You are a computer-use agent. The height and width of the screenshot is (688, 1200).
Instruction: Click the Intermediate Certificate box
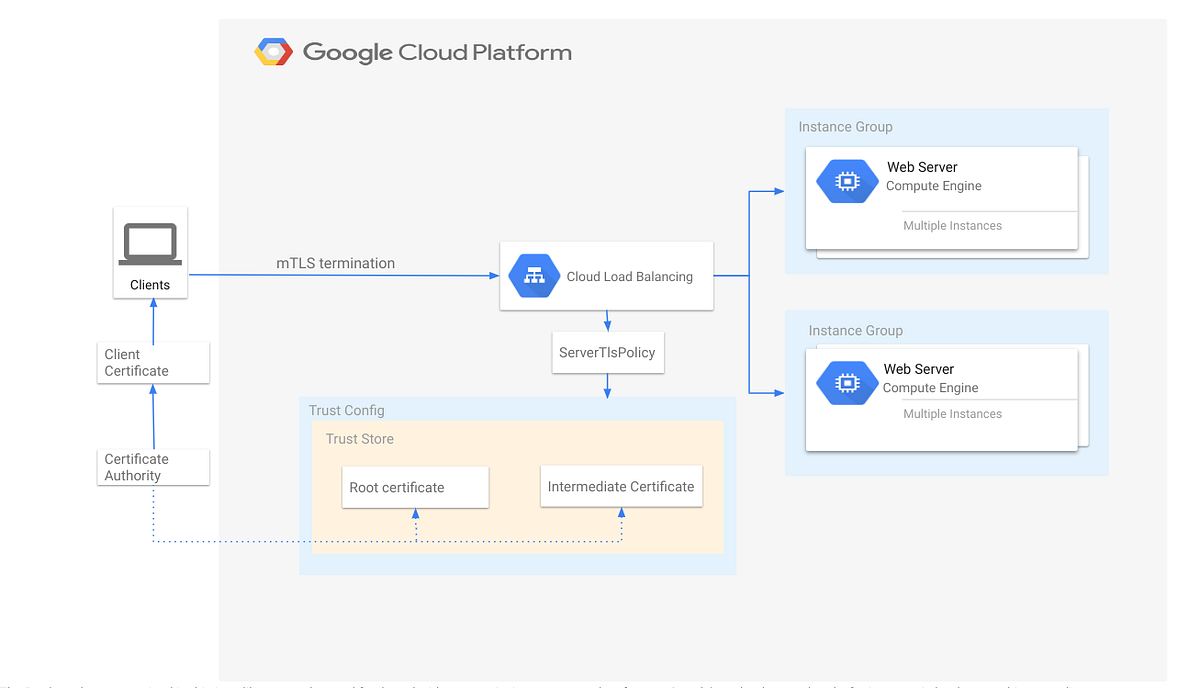621,486
